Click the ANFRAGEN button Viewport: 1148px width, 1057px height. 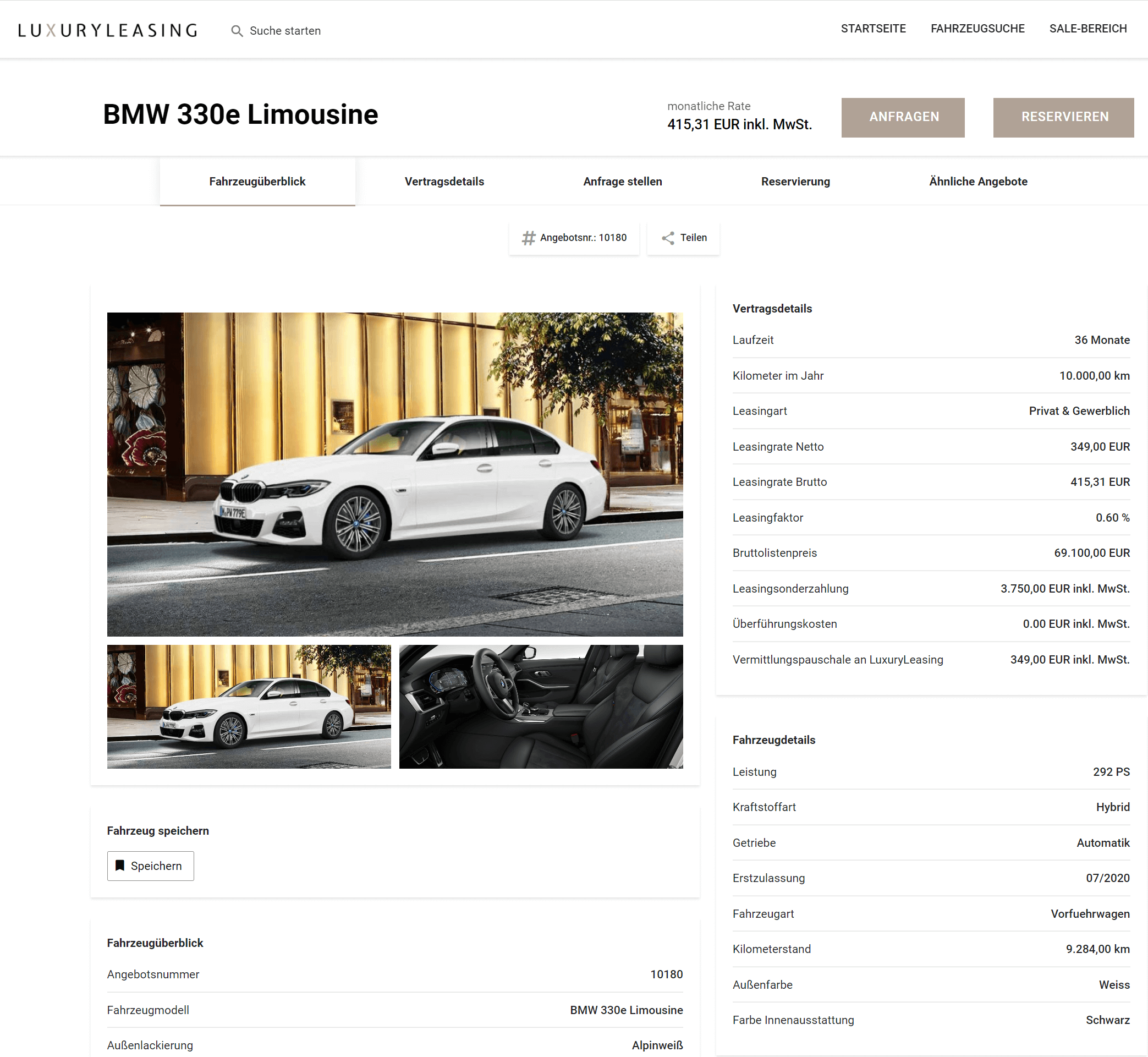(903, 117)
